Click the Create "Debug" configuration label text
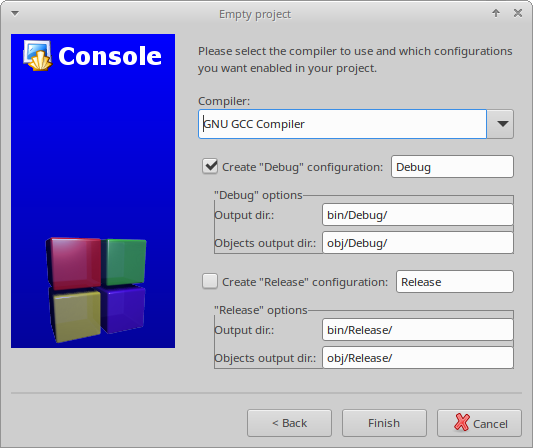Viewport: 533px width, 448px height. [303, 167]
